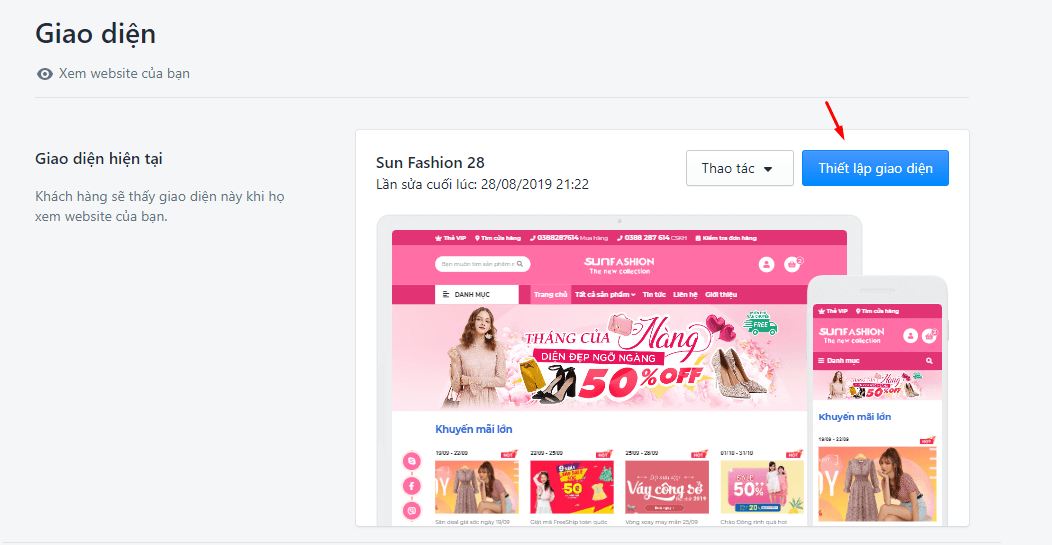
Task: Click Khuyến mãi lớn heading in mobile preview
Action: pyautogui.click(x=855, y=417)
